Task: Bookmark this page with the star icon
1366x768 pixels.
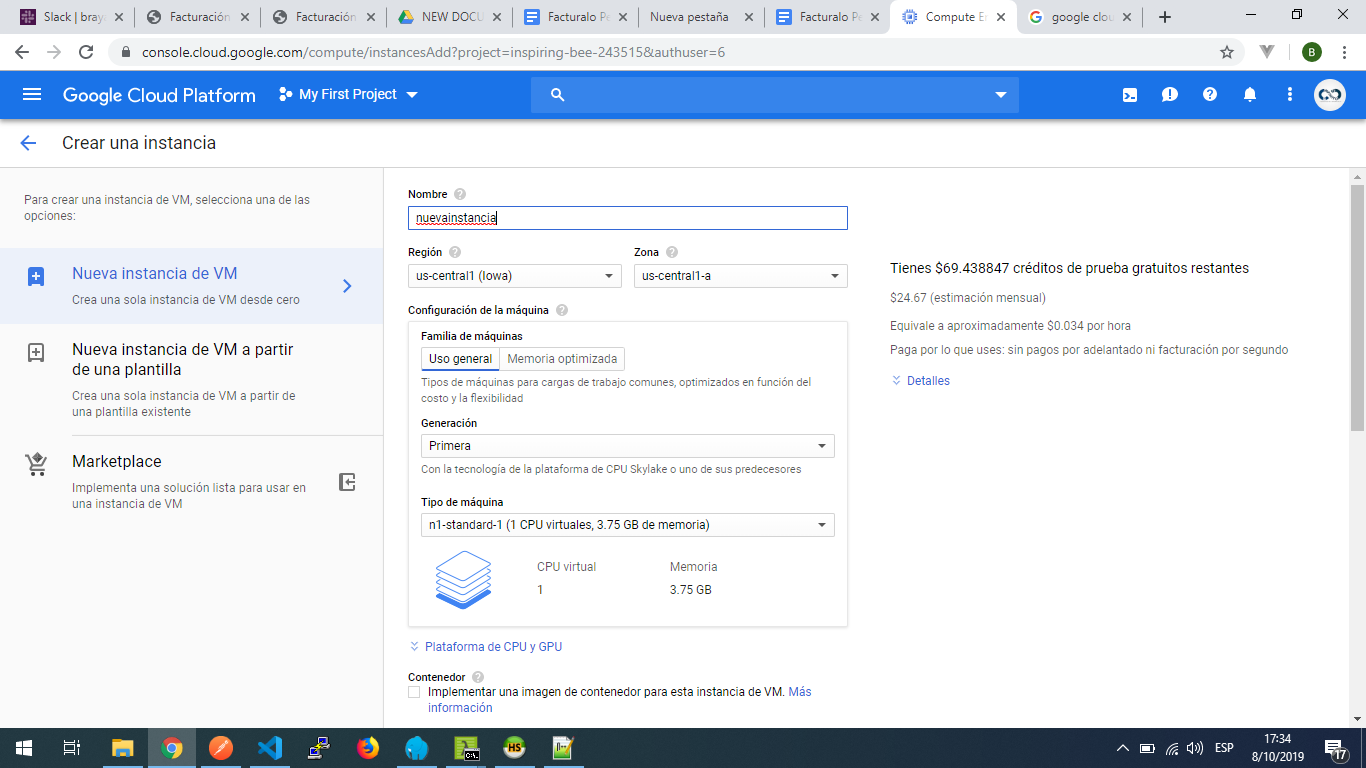Action: click(1227, 52)
